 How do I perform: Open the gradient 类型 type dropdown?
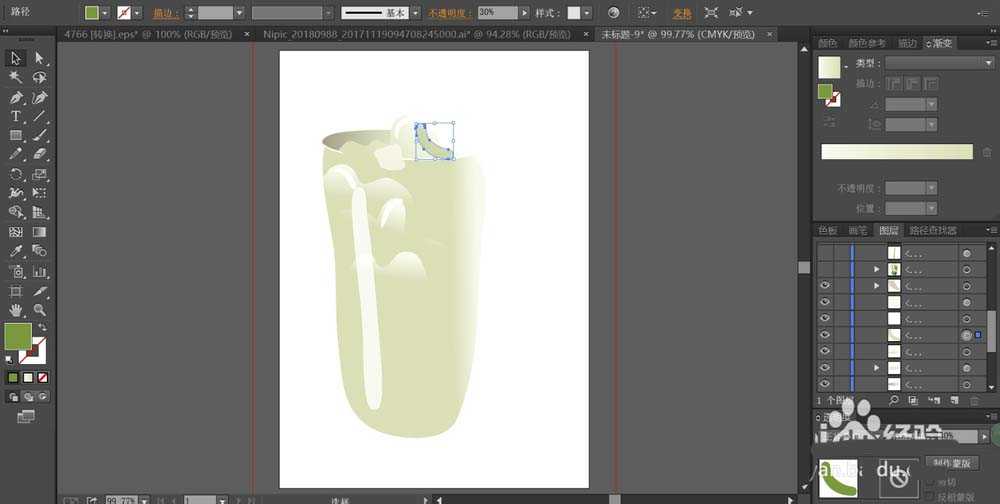click(938, 63)
